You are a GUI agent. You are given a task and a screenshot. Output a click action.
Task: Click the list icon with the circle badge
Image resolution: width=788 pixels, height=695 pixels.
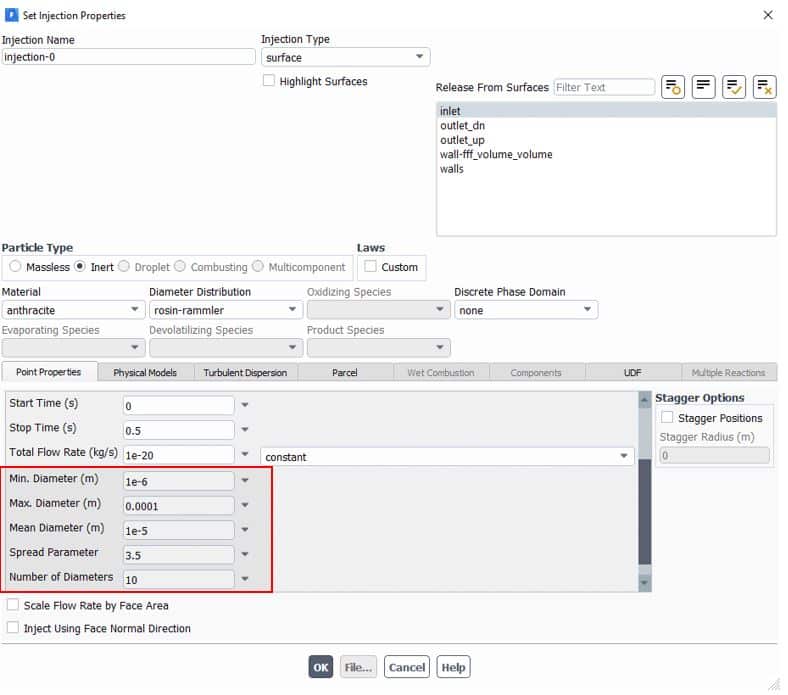[673, 87]
